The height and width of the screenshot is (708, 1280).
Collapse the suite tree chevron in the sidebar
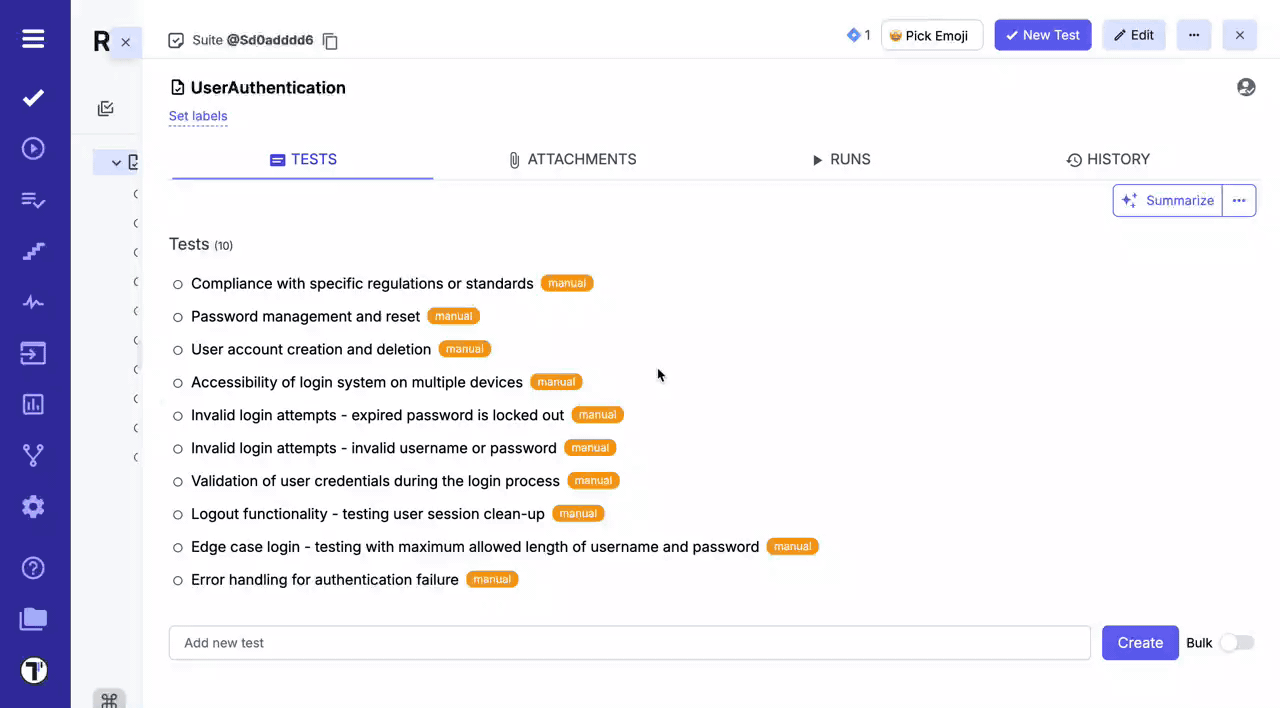[x=116, y=162]
